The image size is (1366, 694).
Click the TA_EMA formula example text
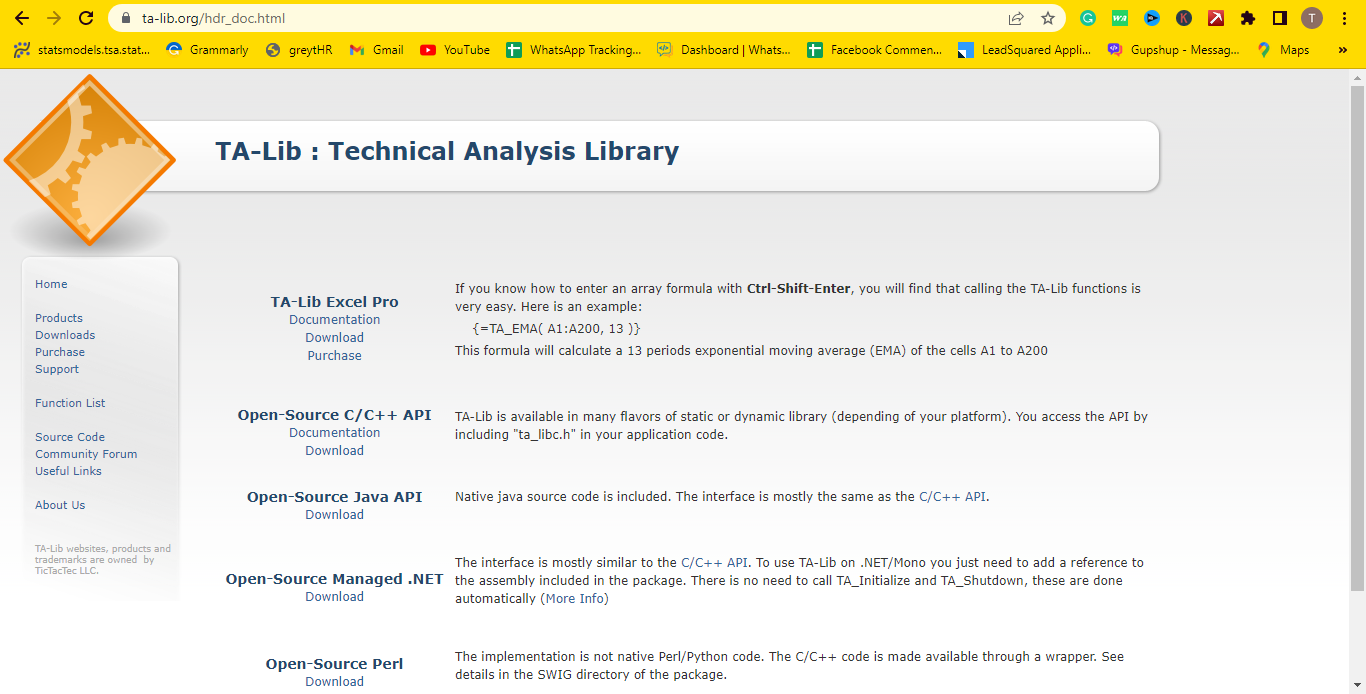coord(557,328)
